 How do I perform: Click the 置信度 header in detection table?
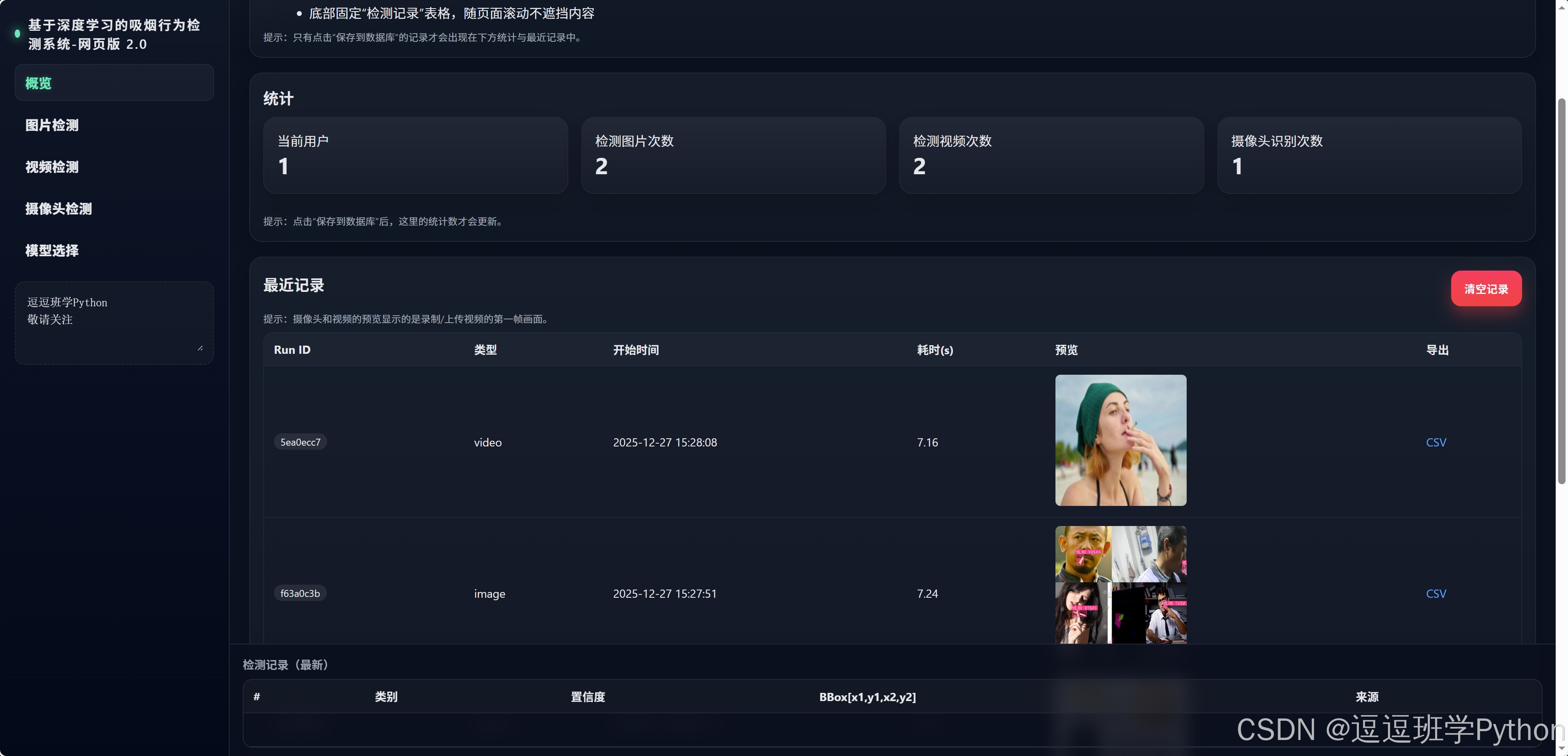coord(588,697)
